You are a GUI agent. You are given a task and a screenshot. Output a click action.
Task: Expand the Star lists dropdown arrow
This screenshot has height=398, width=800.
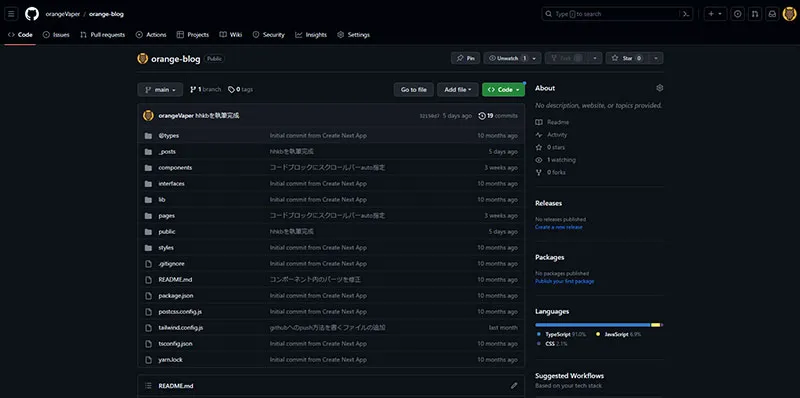(x=656, y=58)
